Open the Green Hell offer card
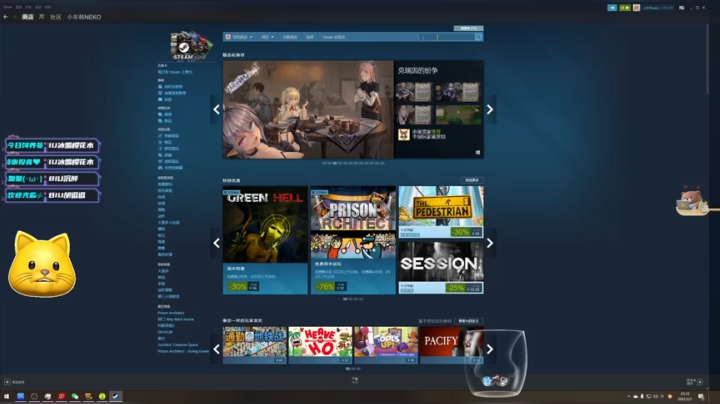The image size is (720, 404). (265, 240)
